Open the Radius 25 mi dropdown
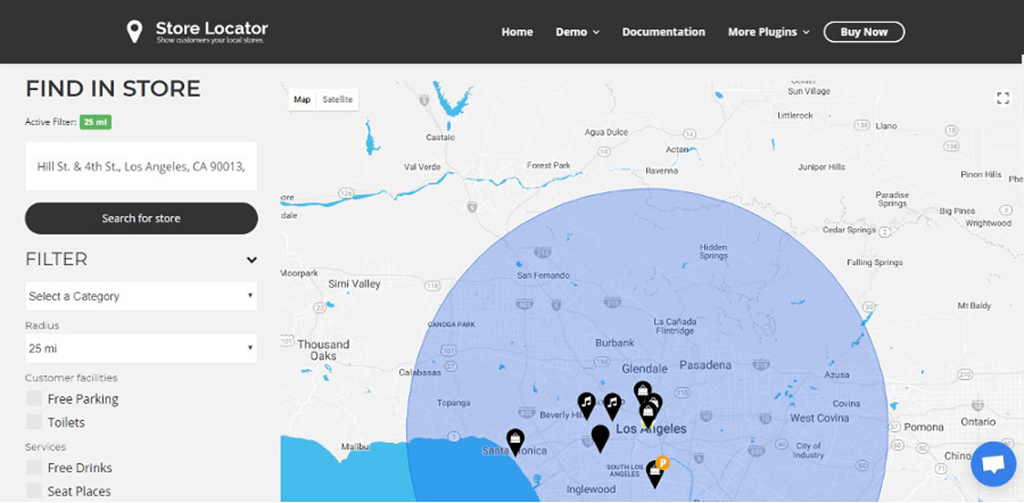The image size is (1024, 503). 141,348
